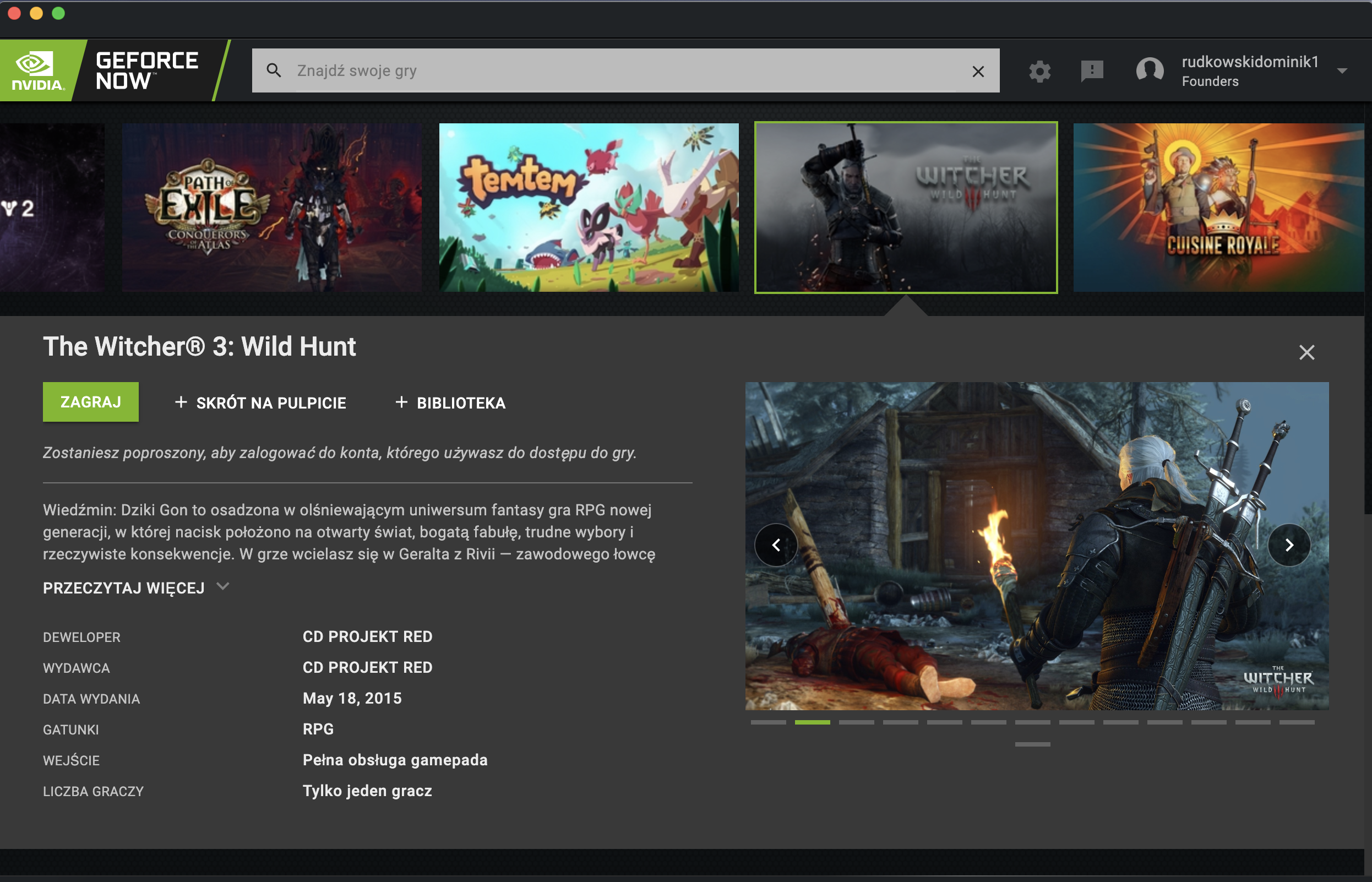Click the search magnifier icon
This screenshot has height=882, width=1372.
[x=274, y=70]
